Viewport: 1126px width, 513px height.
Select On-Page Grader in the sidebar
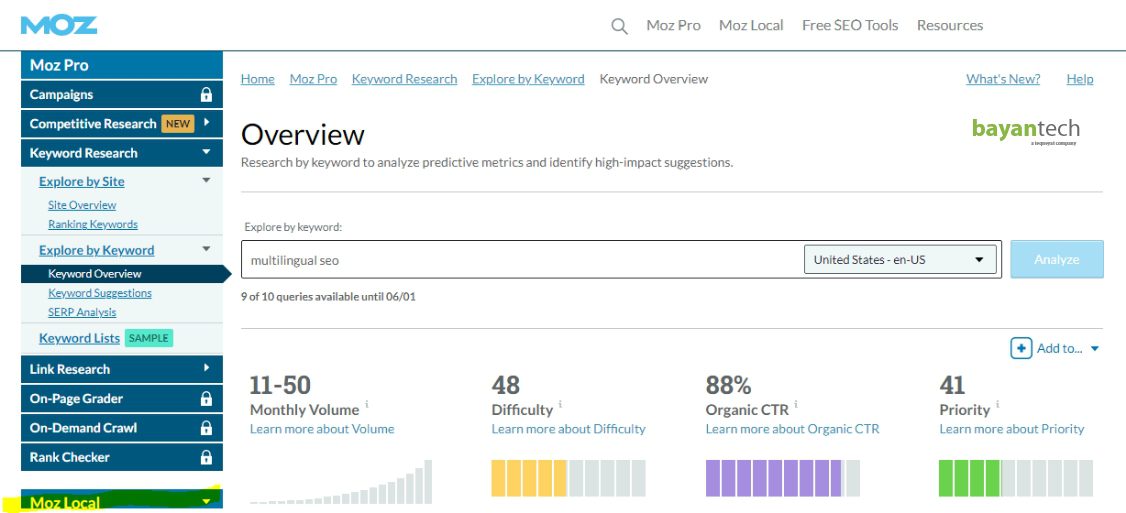pyautogui.click(x=122, y=399)
